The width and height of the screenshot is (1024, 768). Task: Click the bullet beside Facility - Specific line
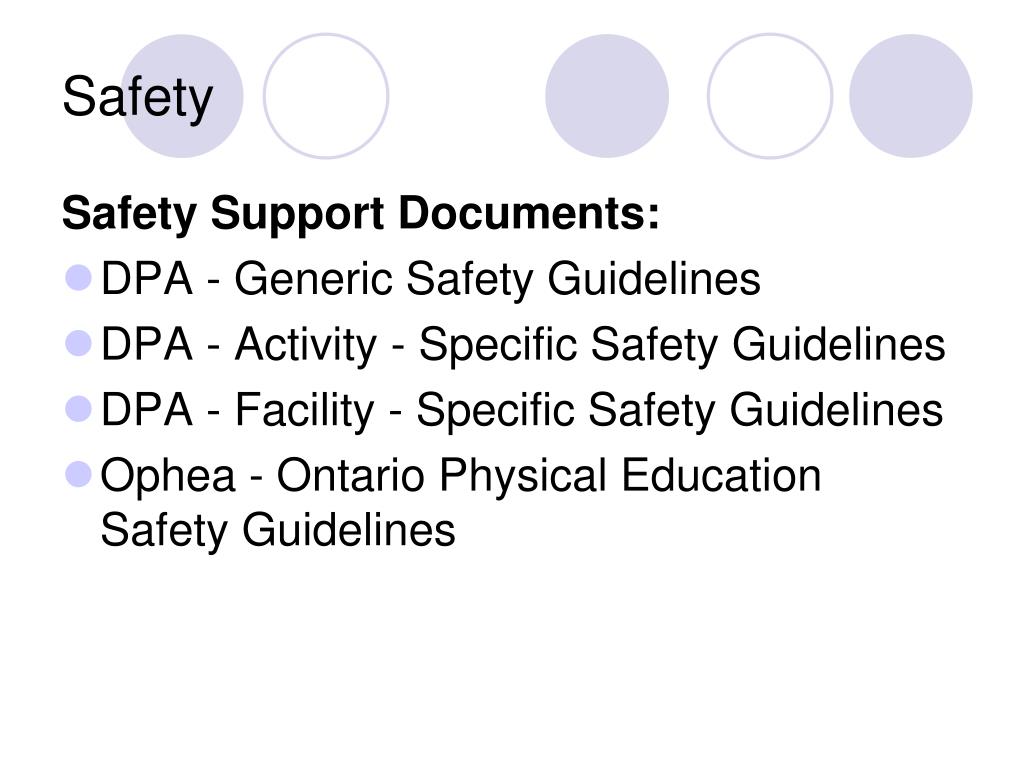(x=78, y=409)
